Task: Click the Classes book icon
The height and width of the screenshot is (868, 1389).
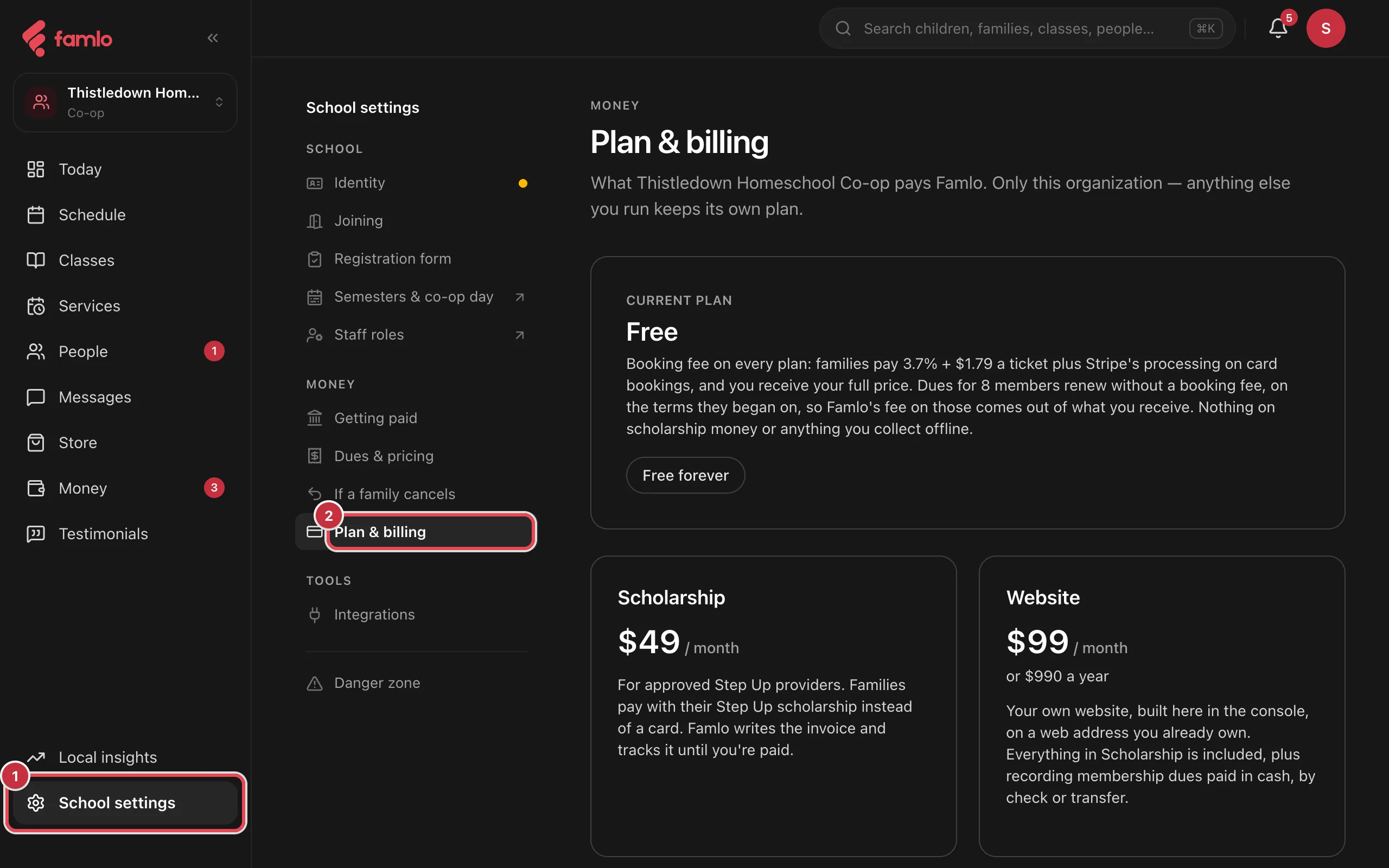Action: [x=36, y=260]
